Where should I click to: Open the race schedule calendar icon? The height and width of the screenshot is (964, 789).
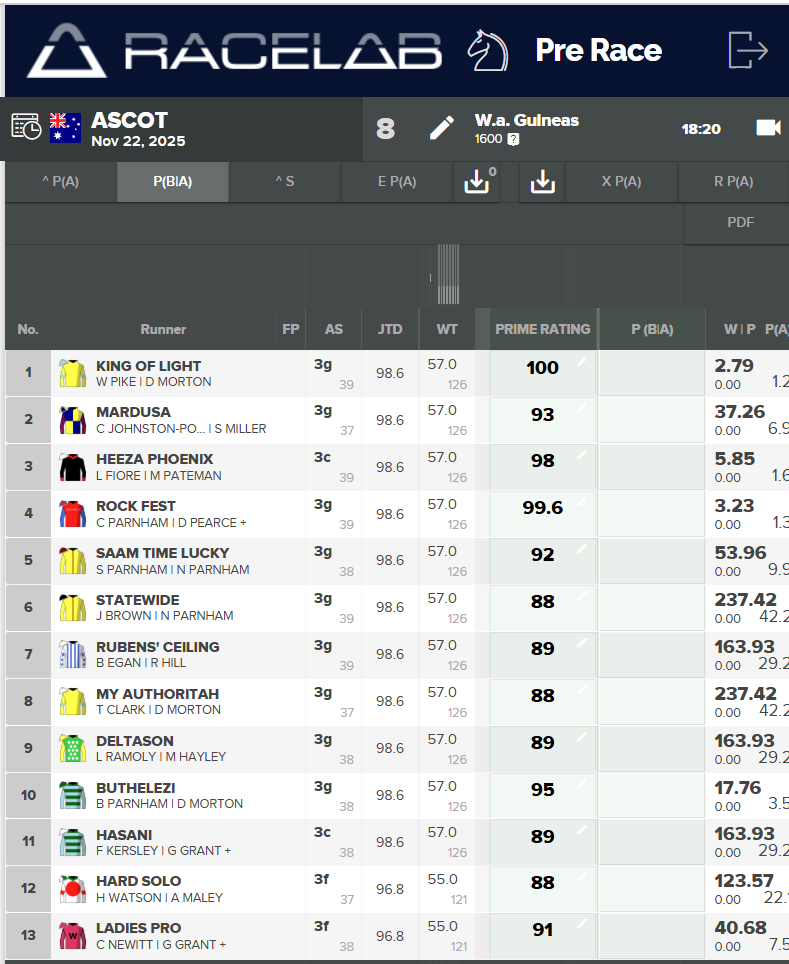pos(26,126)
